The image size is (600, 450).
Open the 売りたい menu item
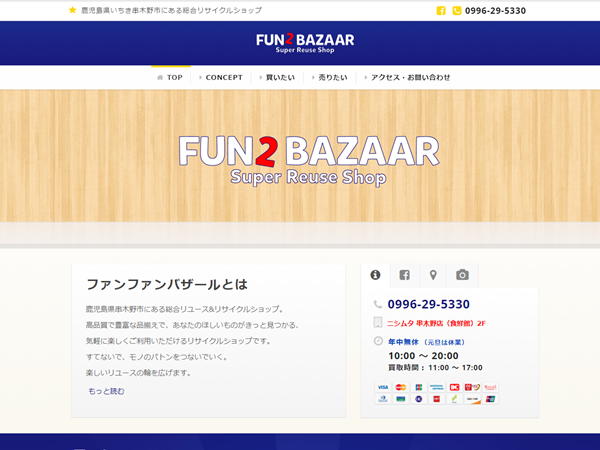pyautogui.click(x=329, y=77)
